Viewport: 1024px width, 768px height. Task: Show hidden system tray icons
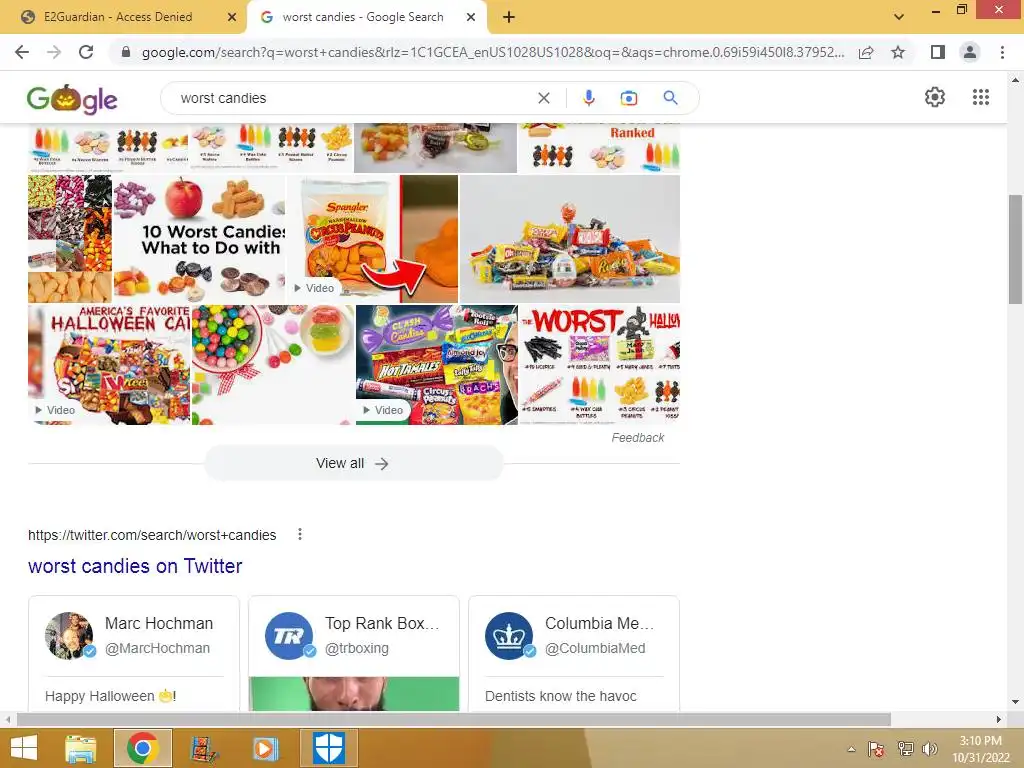[851, 749]
